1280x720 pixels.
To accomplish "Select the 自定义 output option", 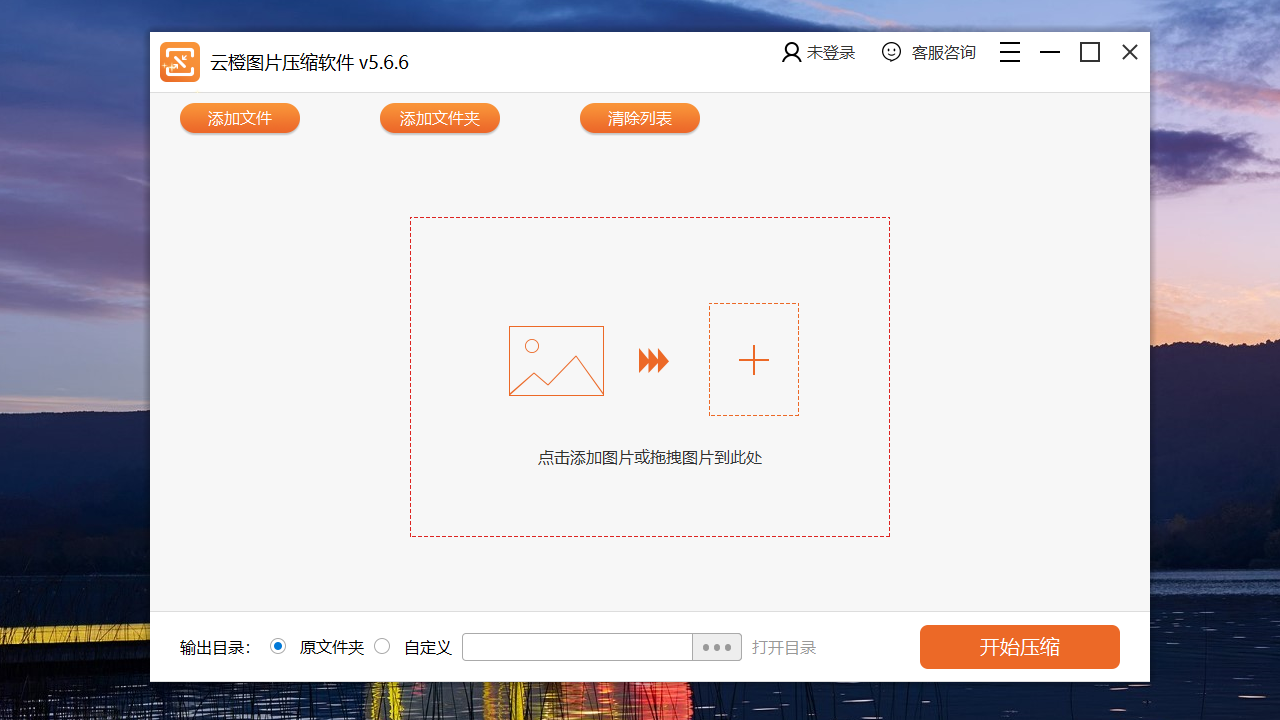I will (x=382, y=646).
